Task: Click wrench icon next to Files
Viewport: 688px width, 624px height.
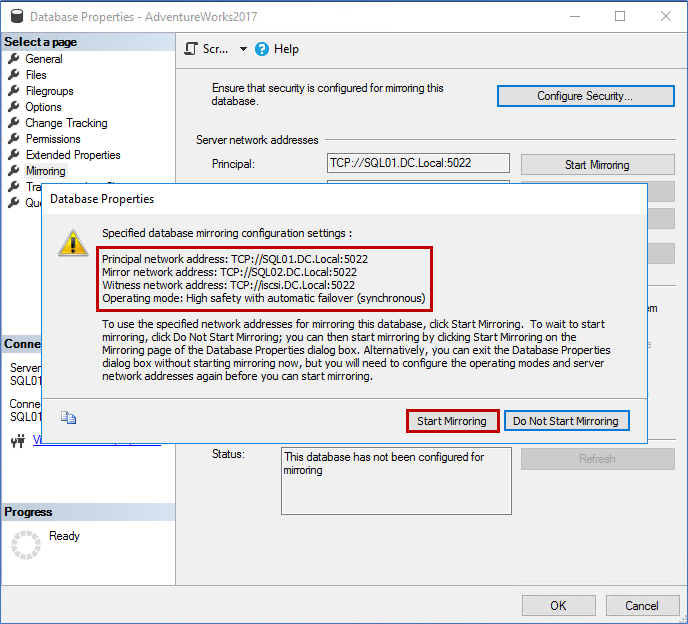Action: (x=14, y=74)
